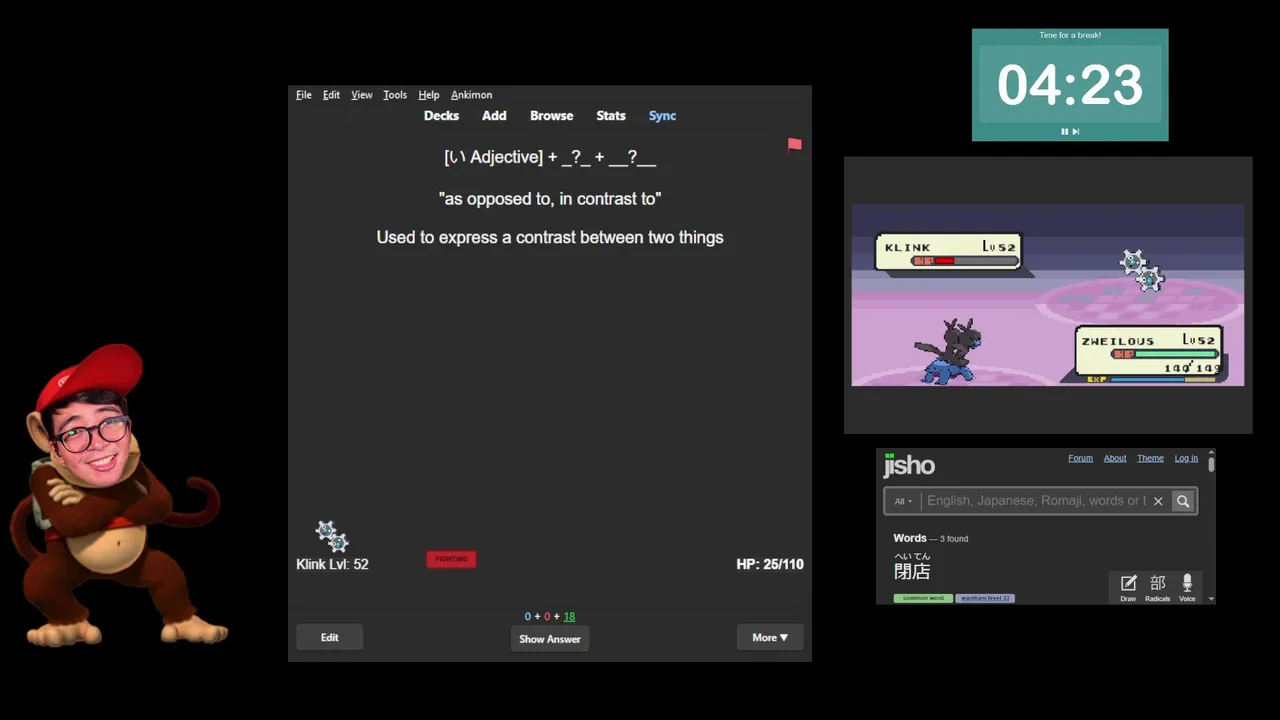The image size is (1280, 720).
Task: Open the Radicals lookup tool
Action: click(1157, 587)
